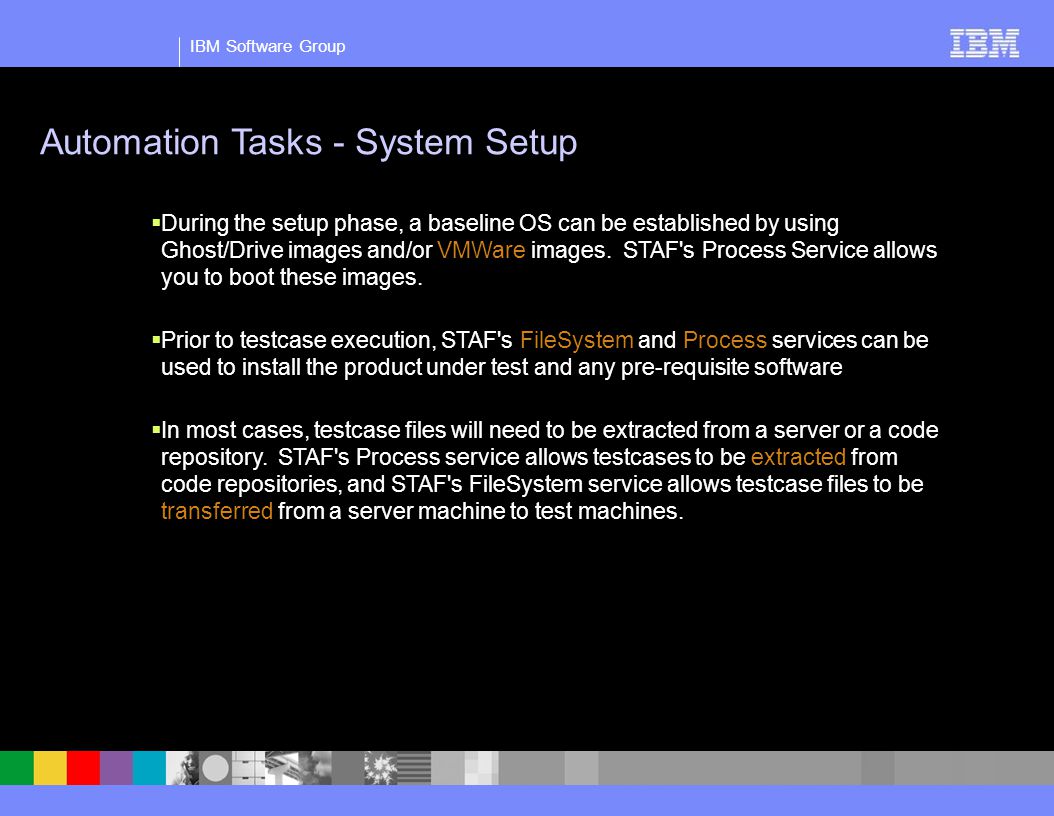The image size is (1054, 816).
Task: Click the purple square in footer strip
Action: pos(116,768)
